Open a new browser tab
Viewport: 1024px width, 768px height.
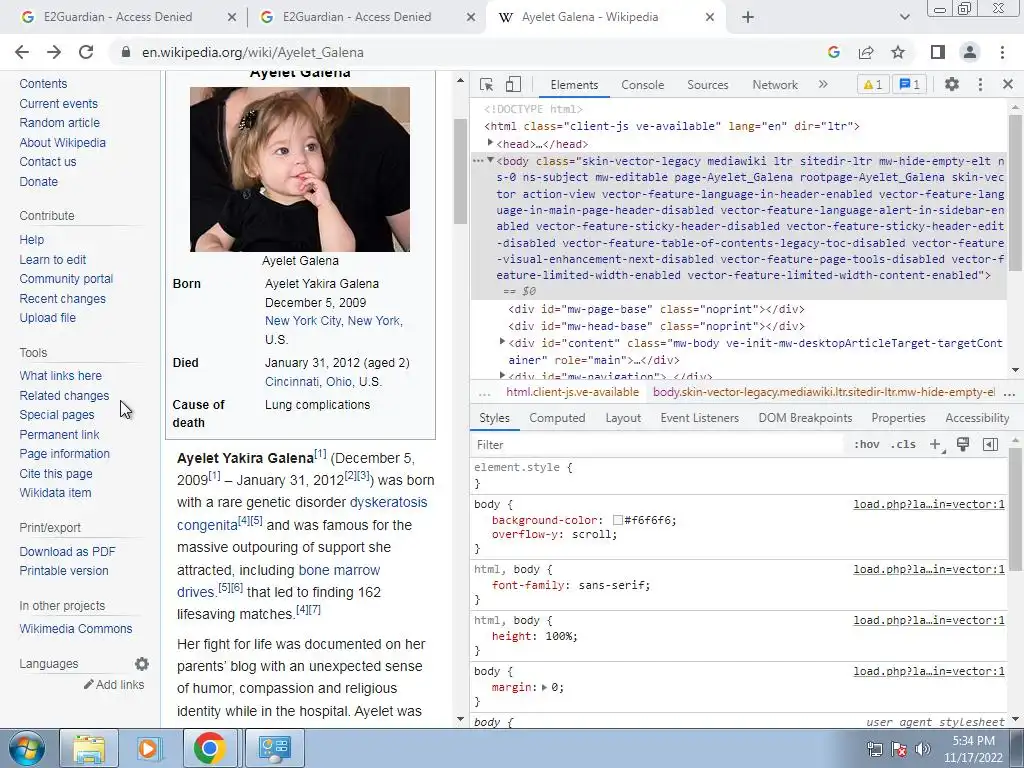(748, 17)
